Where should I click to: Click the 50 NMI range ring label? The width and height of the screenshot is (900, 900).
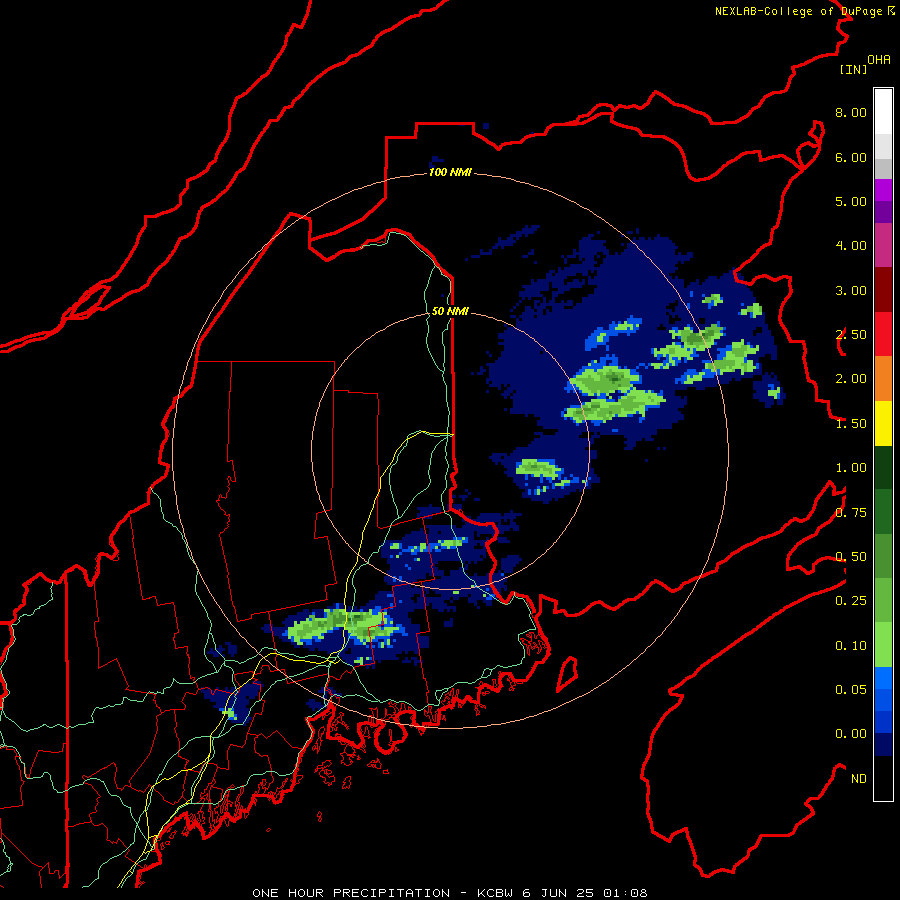point(450,311)
